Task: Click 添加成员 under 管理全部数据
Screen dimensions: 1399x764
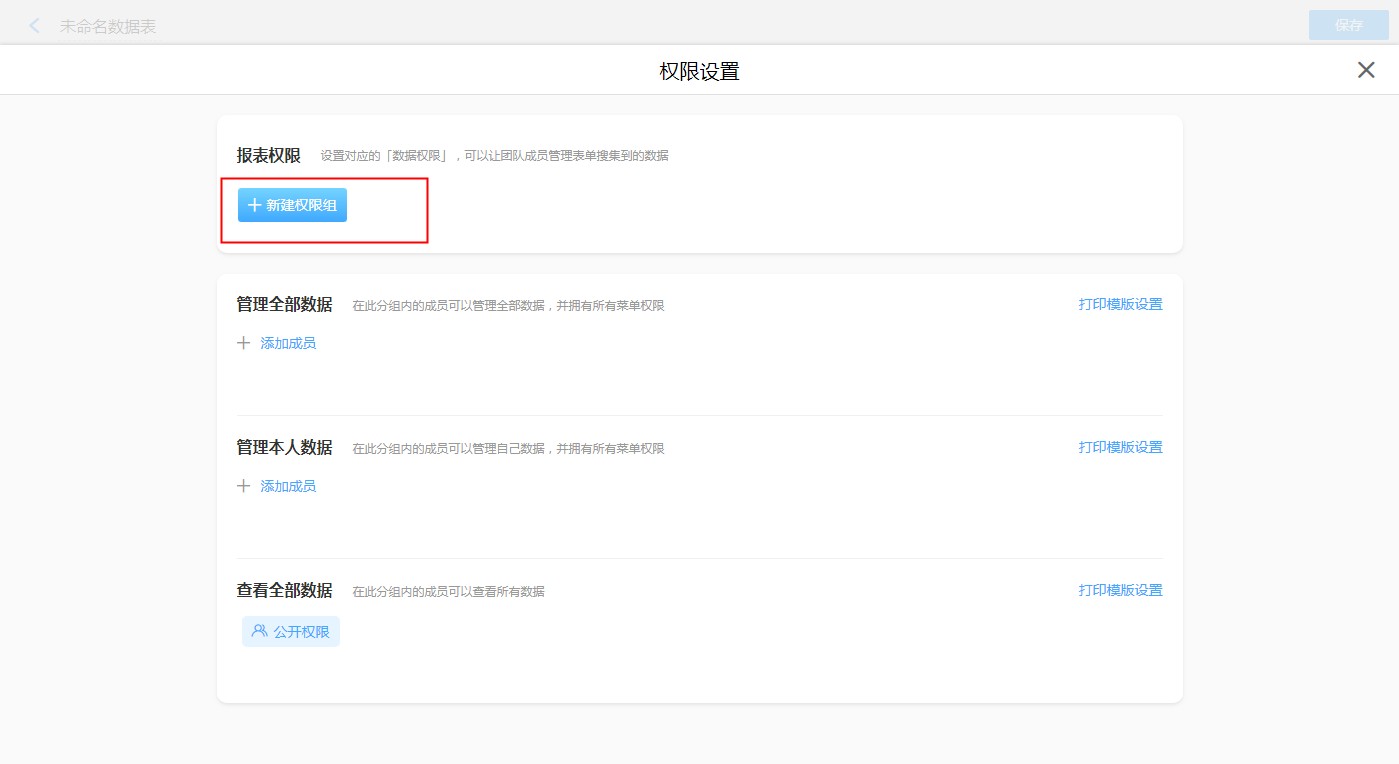Action: tap(288, 343)
